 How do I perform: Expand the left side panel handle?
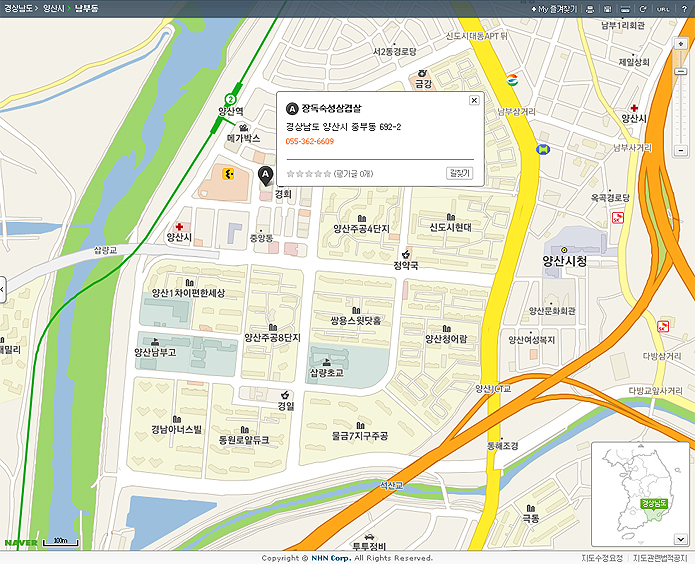[x=3, y=290]
